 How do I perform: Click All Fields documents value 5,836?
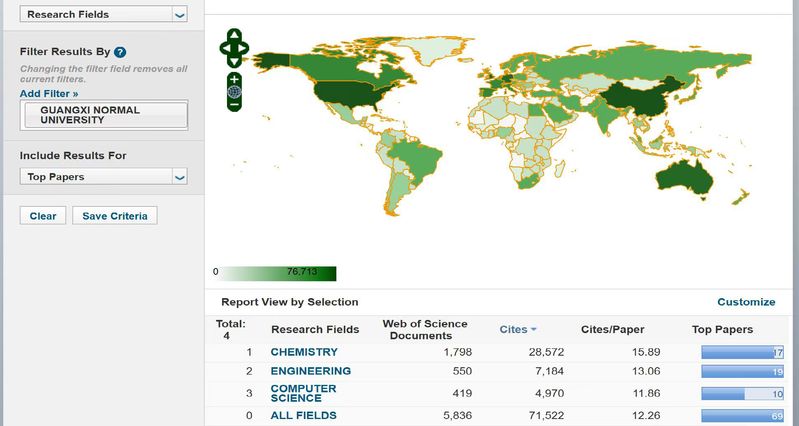458,415
